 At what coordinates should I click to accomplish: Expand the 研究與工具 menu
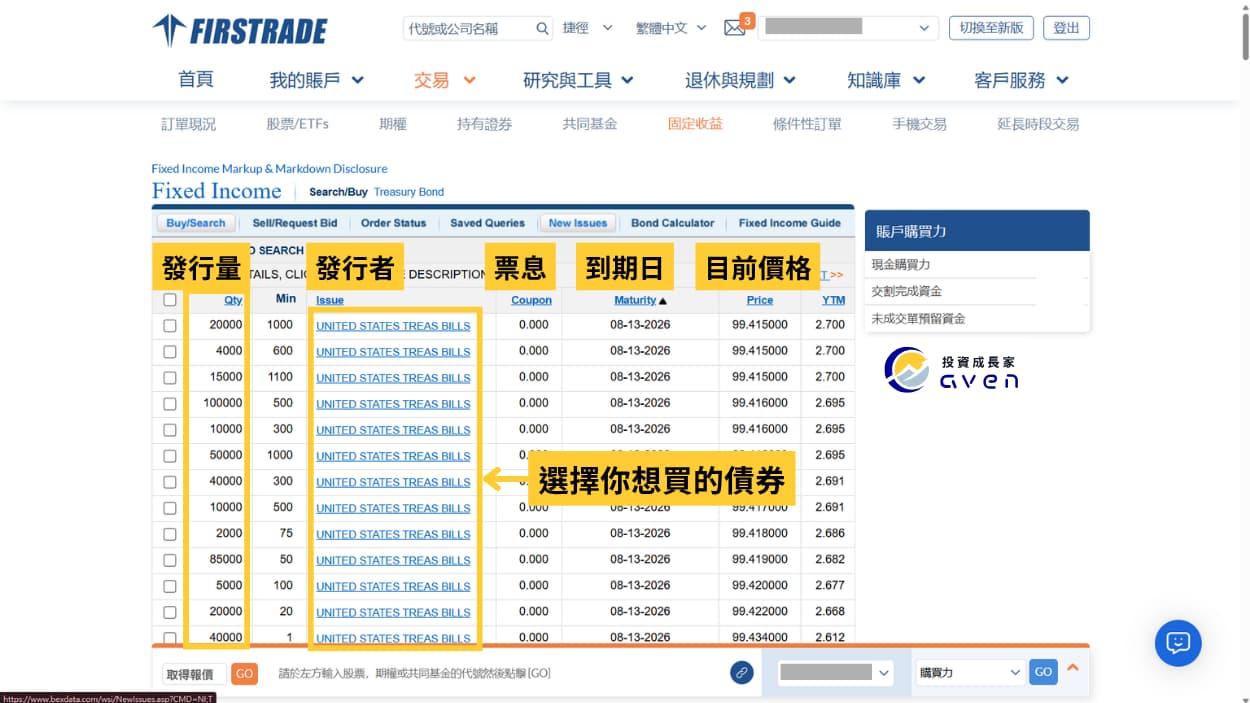pos(578,80)
